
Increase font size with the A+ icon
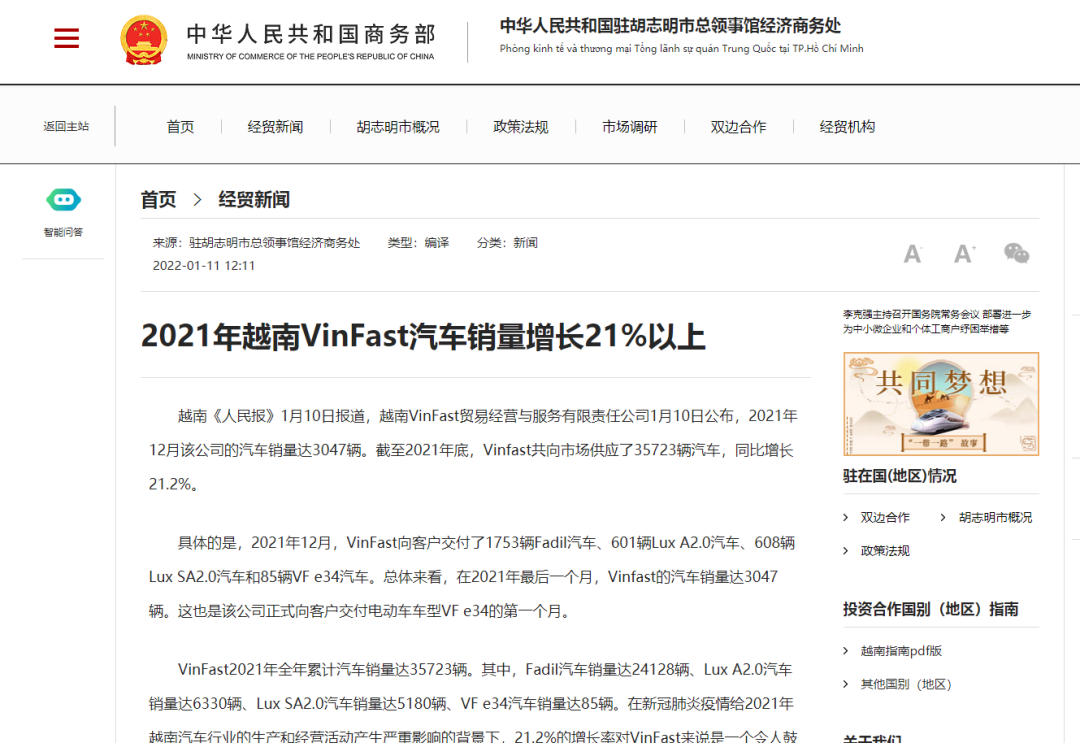pos(963,253)
